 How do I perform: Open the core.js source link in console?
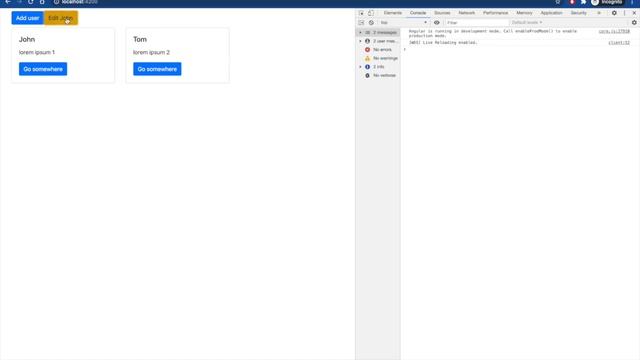click(614, 31)
